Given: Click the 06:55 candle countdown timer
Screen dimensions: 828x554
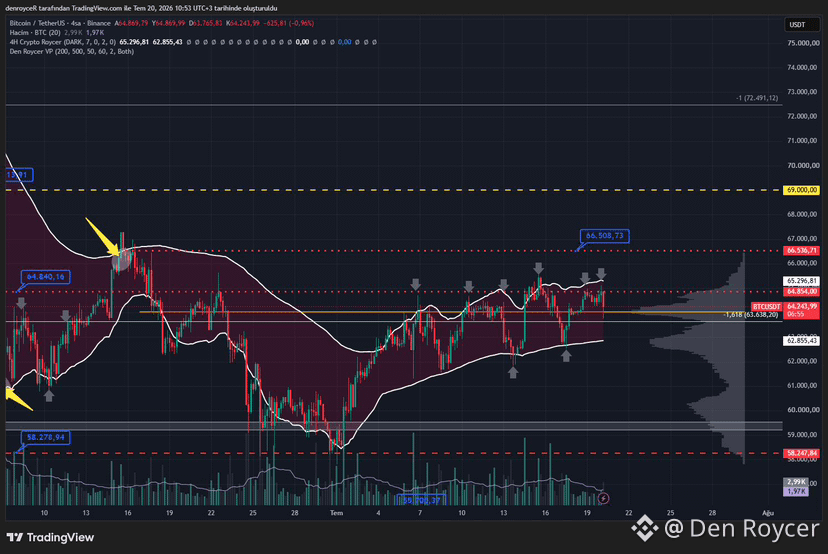Looking at the screenshot, I should pyautogui.click(x=795, y=314).
